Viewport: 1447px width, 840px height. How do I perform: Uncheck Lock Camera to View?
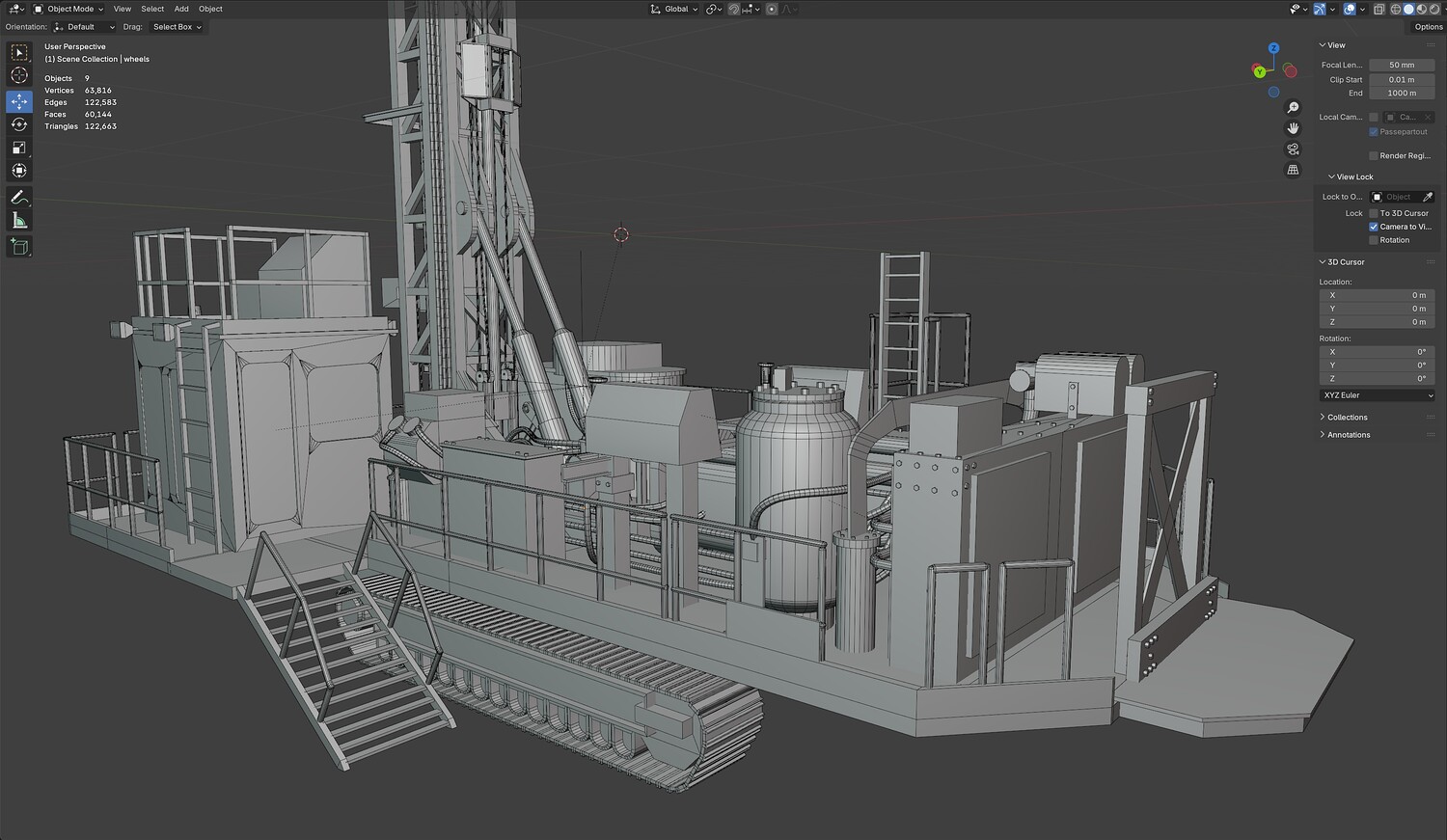tap(1374, 227)
